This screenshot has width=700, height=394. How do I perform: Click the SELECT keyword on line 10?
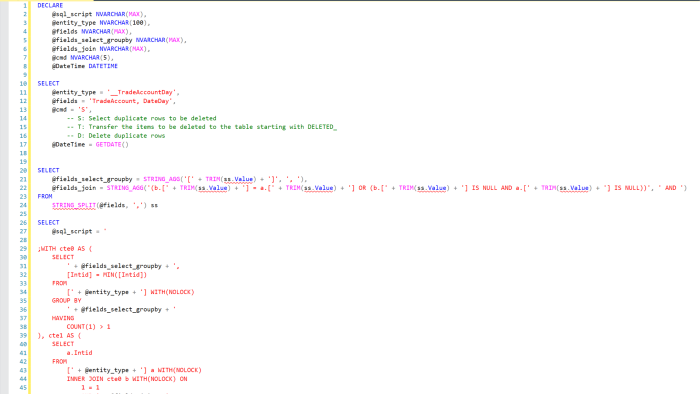pos(48,83)
